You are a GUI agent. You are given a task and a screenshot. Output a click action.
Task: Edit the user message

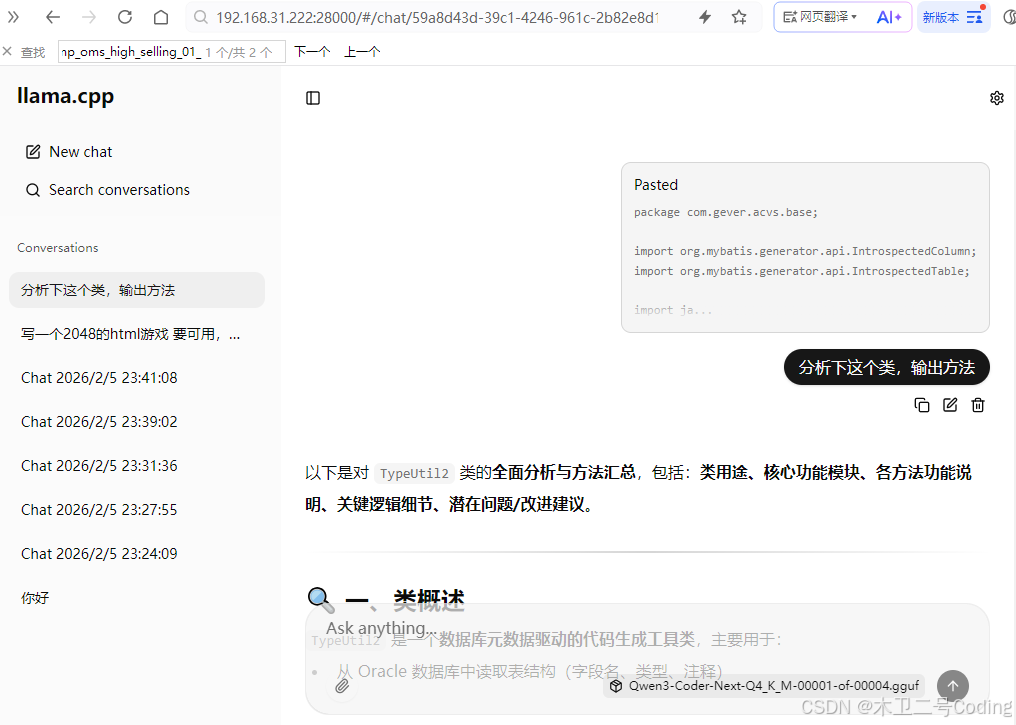[x=950, y=405]
